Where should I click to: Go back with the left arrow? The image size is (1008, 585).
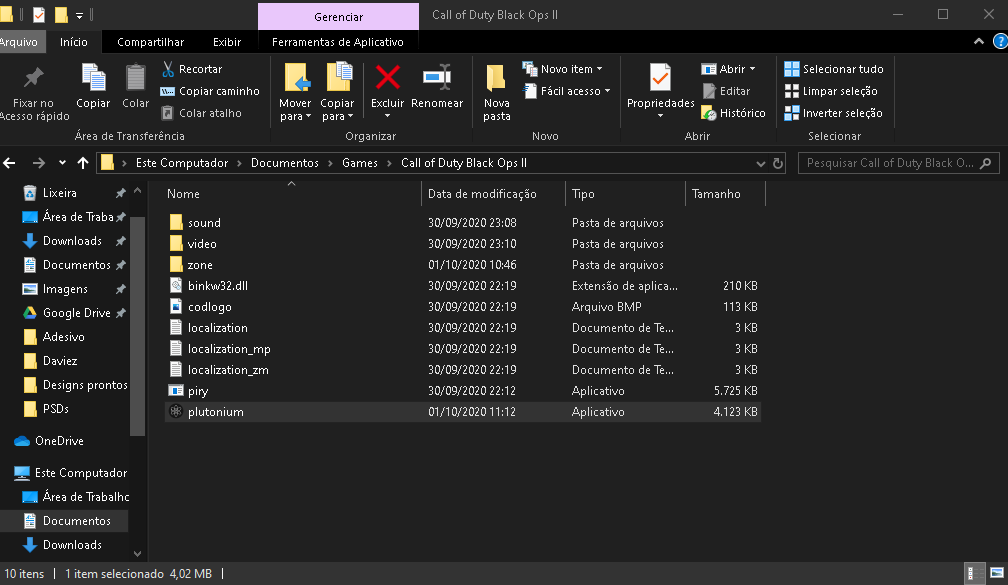(x=10, y=163)
